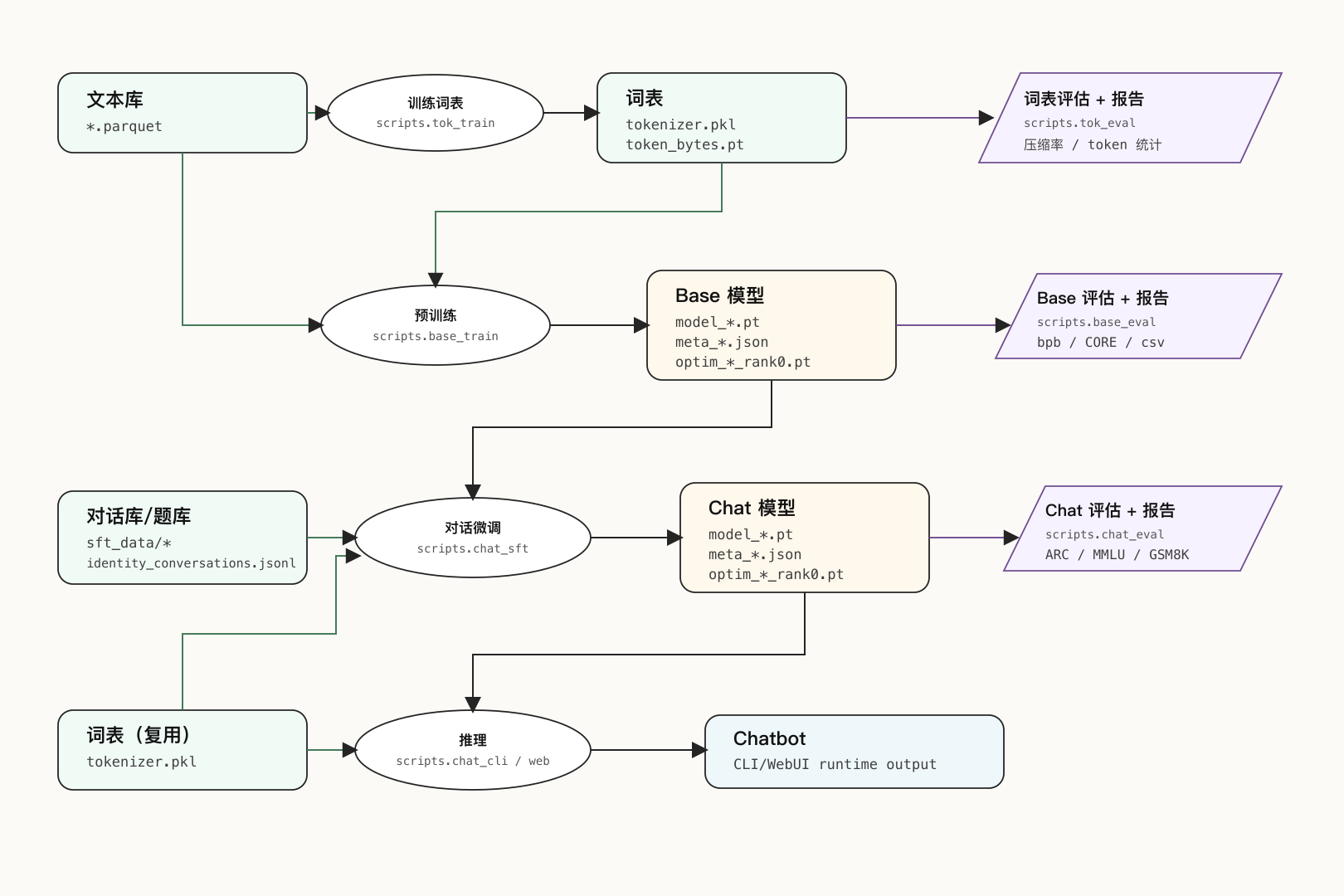Click the CLI/WebUI runtime output text

tap(835, 764)
